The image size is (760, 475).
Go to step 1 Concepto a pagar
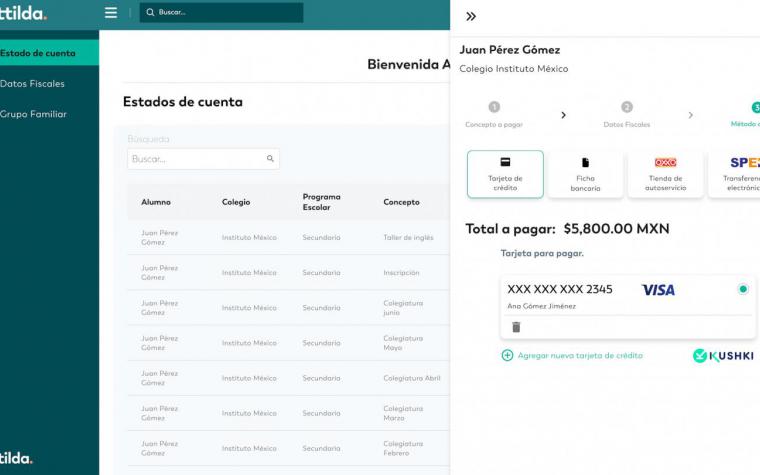[494, 115]
